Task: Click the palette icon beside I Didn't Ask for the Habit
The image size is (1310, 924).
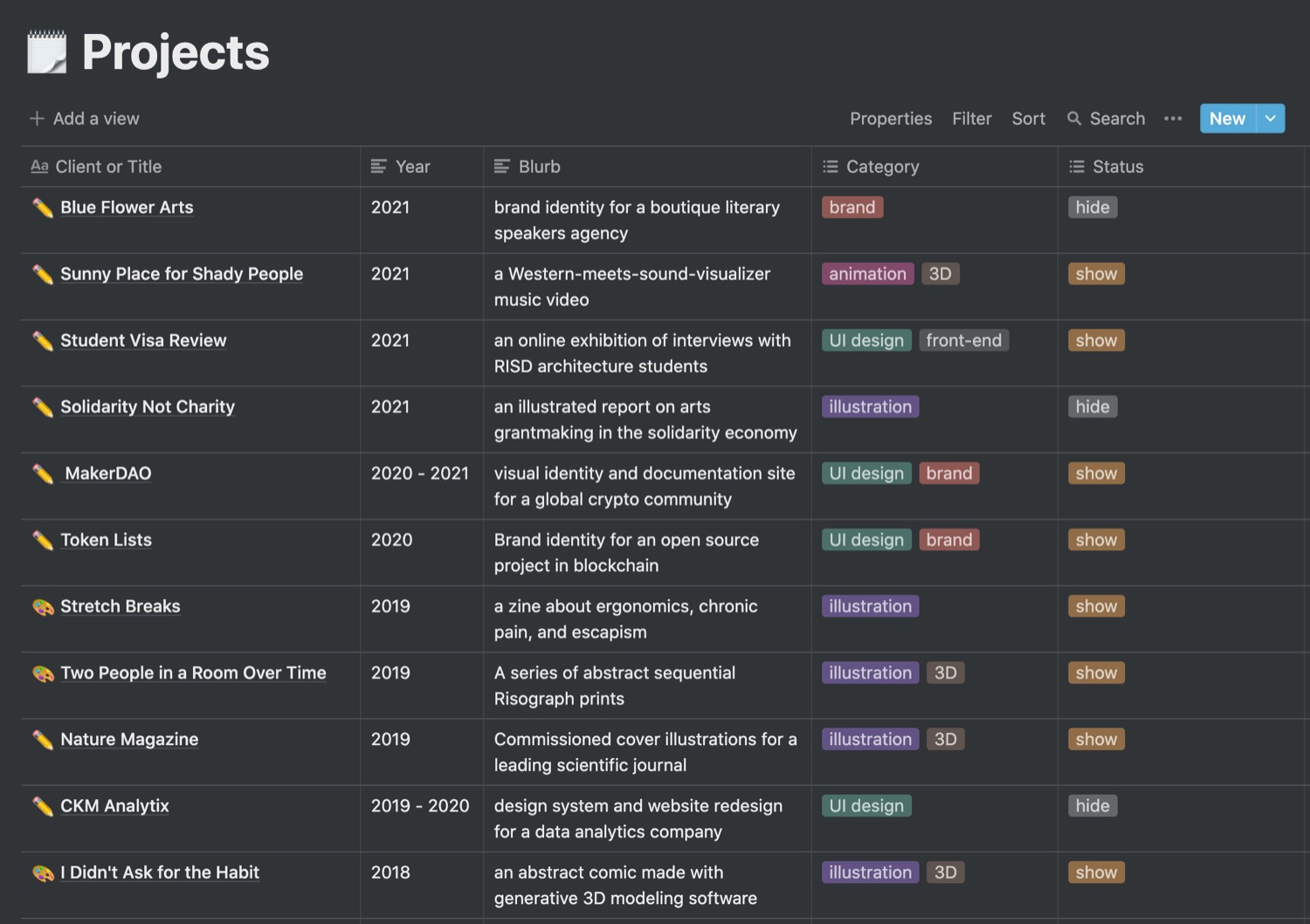Action: tap(42, 872)
